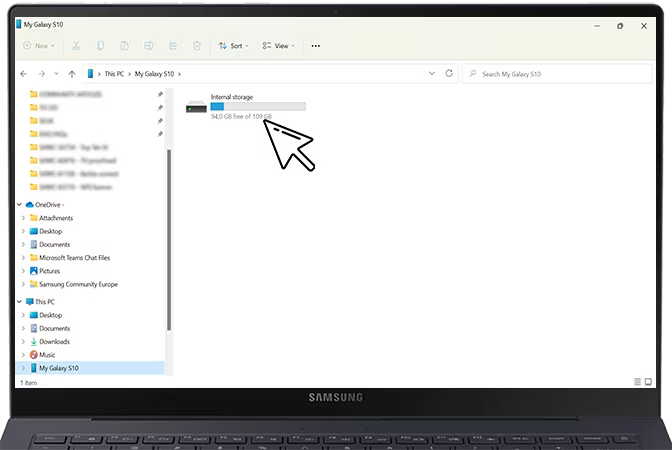This screenshot has height=450, width=672.
Task: Click My Galaxy S10 in the address path
Action: [x=154, y=74]
